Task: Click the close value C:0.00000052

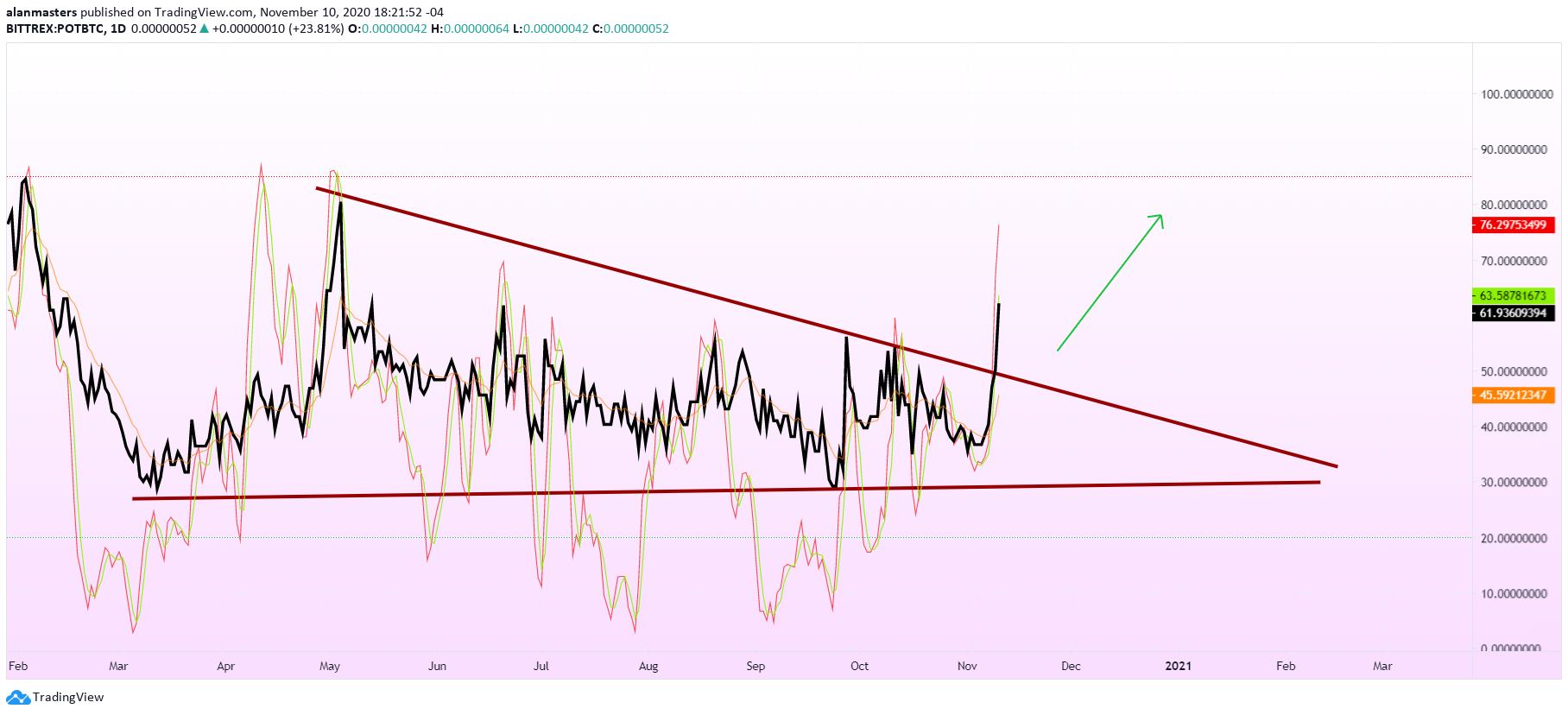Action: click(x=630, y=28)
